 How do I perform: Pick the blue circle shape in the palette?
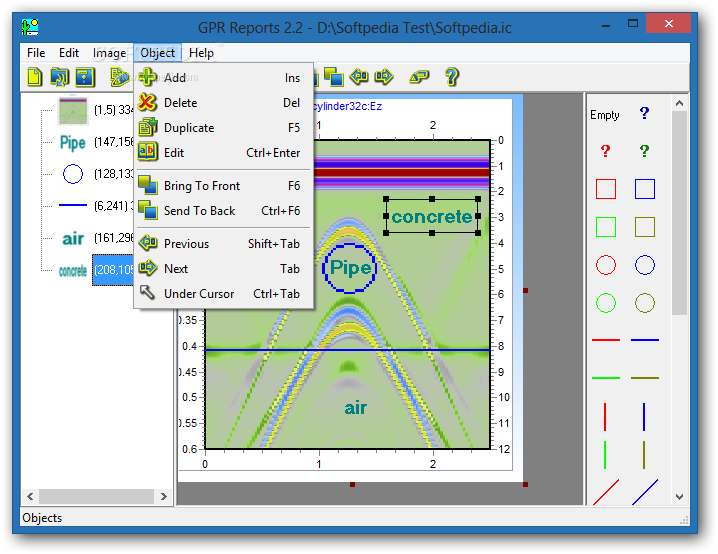[645, 265]
